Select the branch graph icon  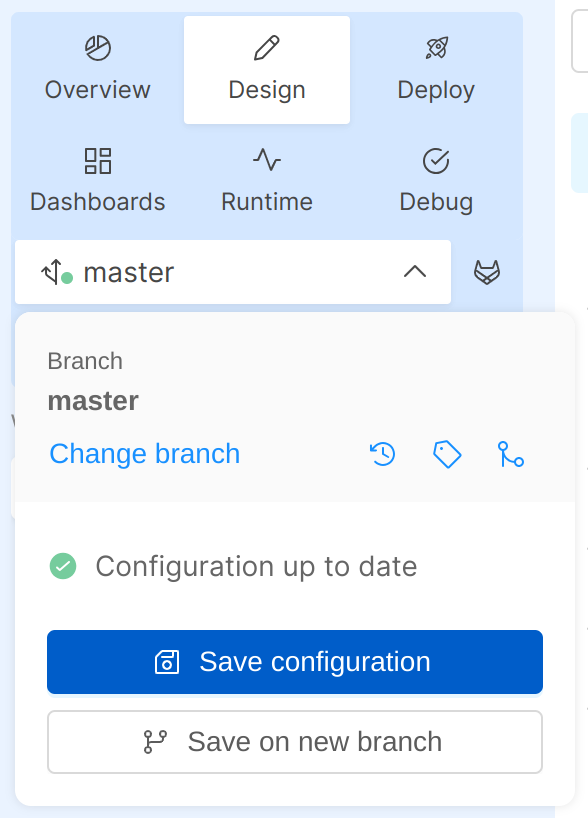click(x=511, y=454)
